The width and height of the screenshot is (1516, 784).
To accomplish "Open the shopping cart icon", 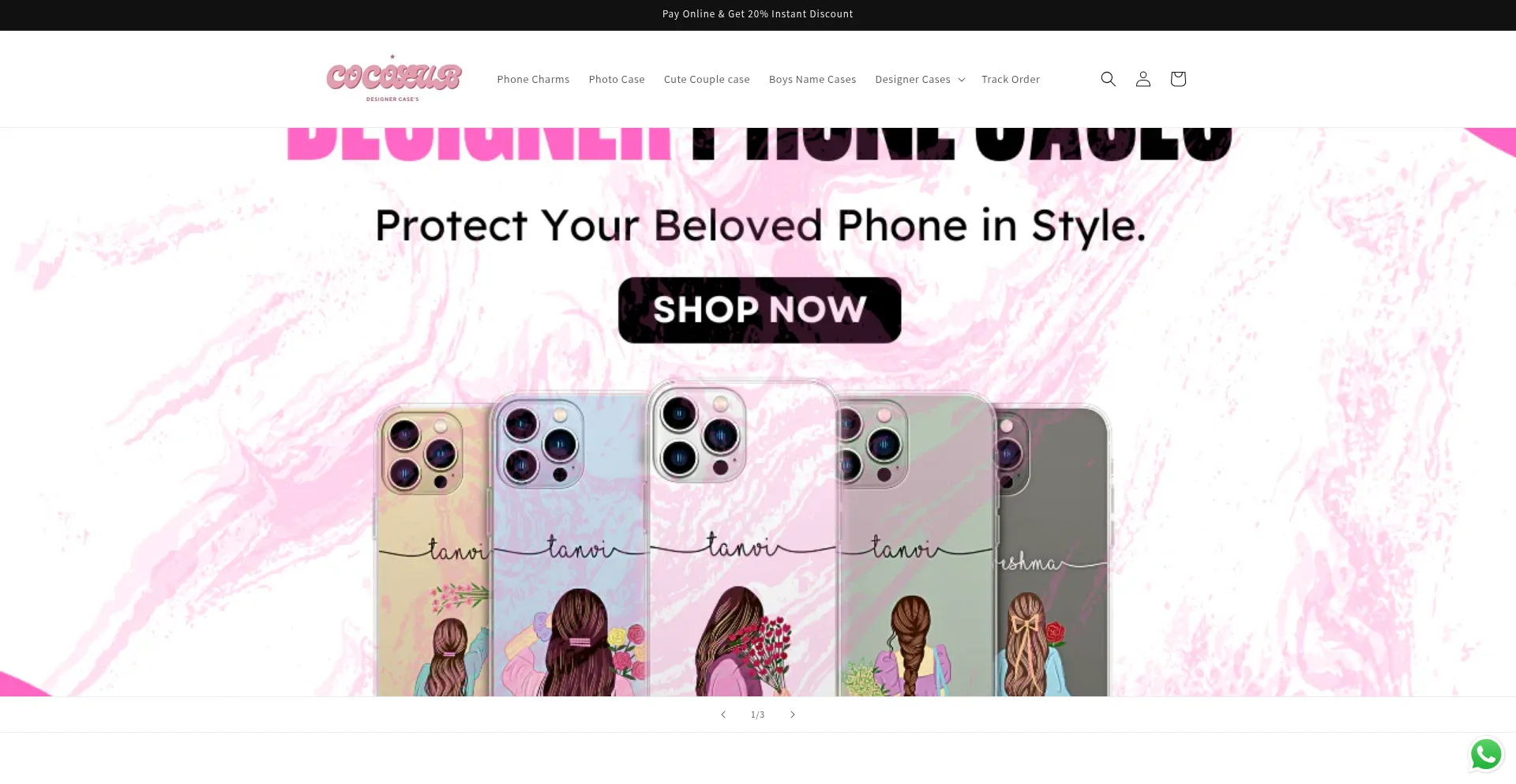I will [1177, 79].
